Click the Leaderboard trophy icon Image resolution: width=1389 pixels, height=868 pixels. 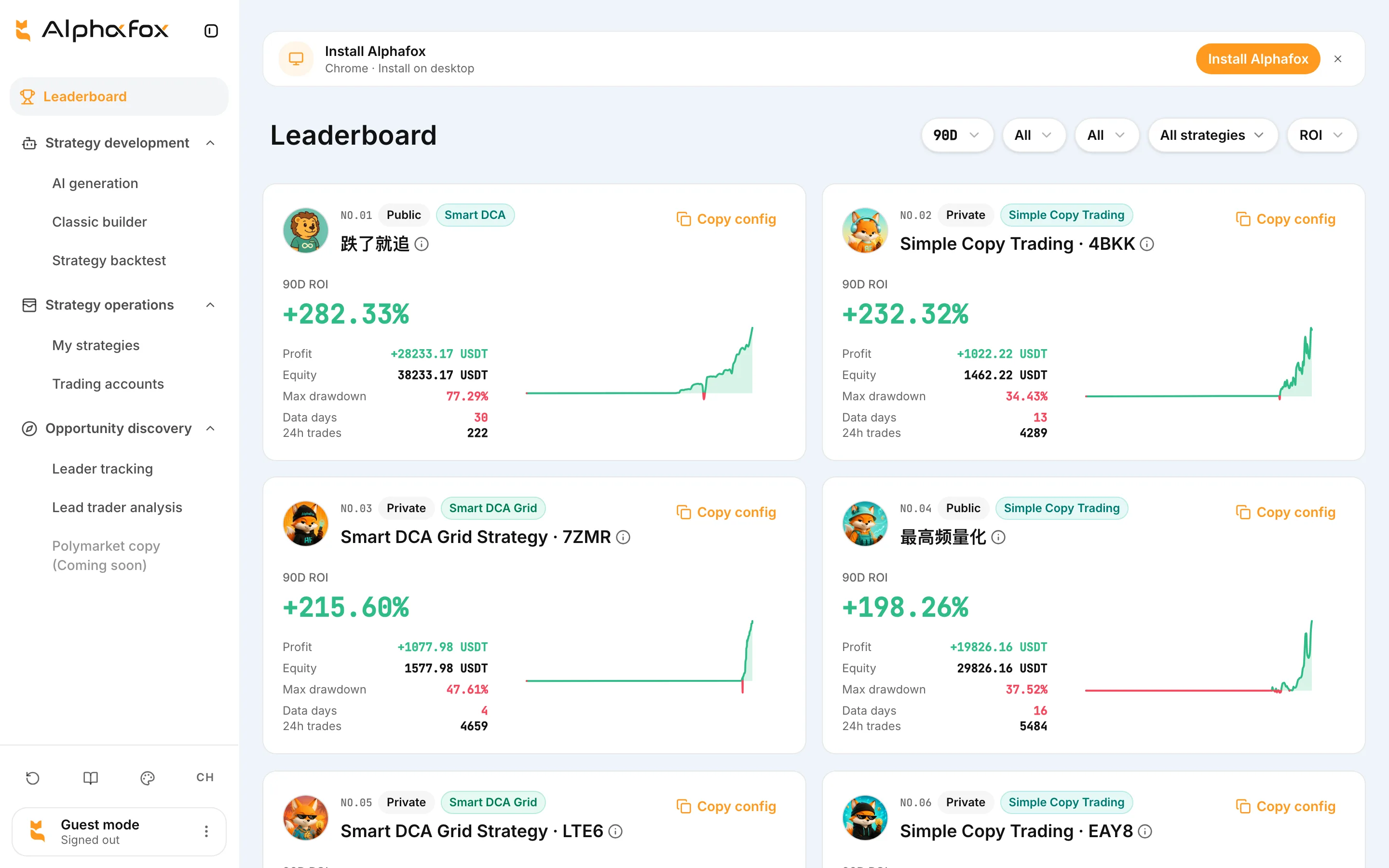click(x=27, y=96)
